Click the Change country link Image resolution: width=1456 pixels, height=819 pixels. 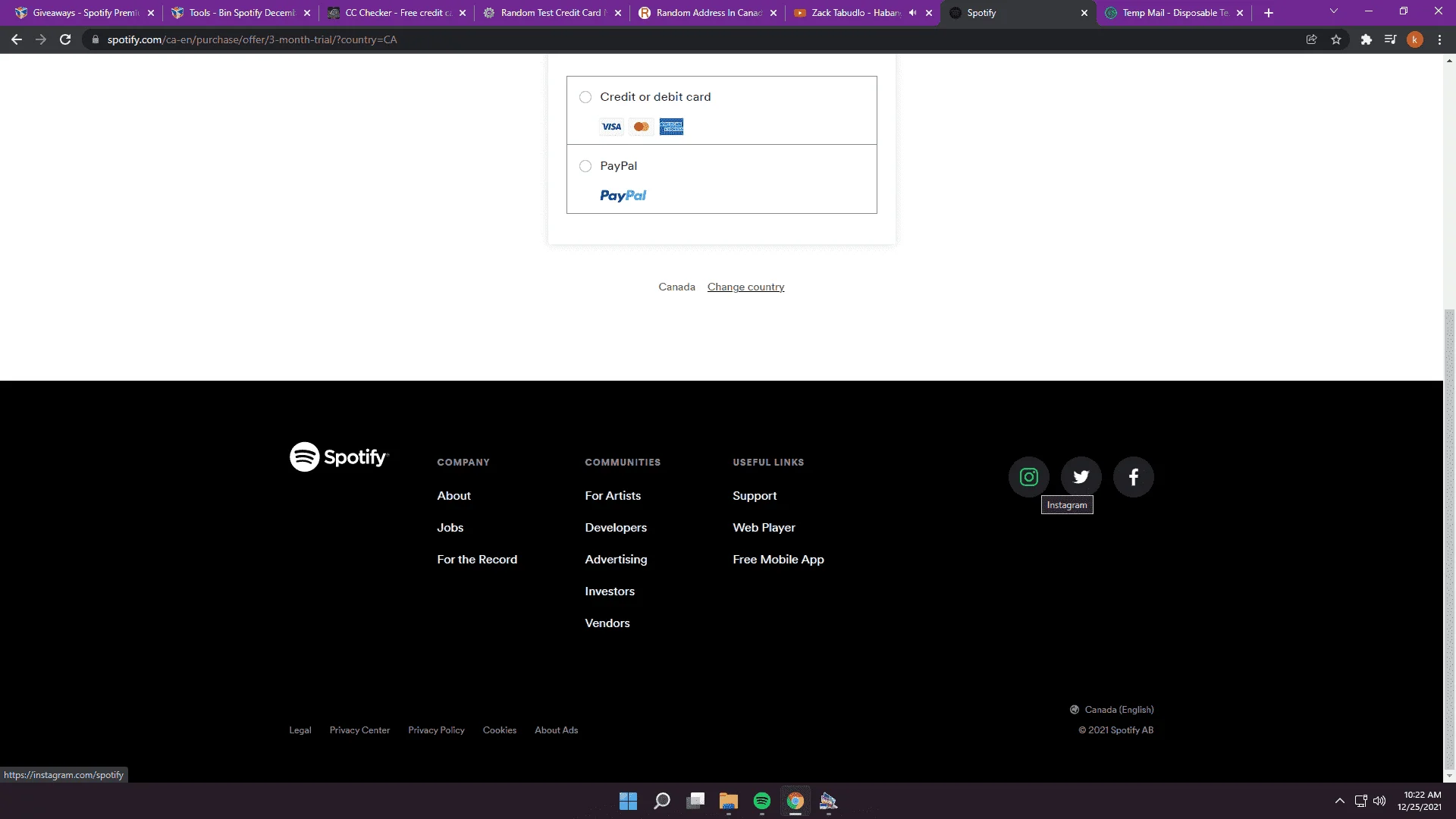pyautogui.click(x=745, y=287)
